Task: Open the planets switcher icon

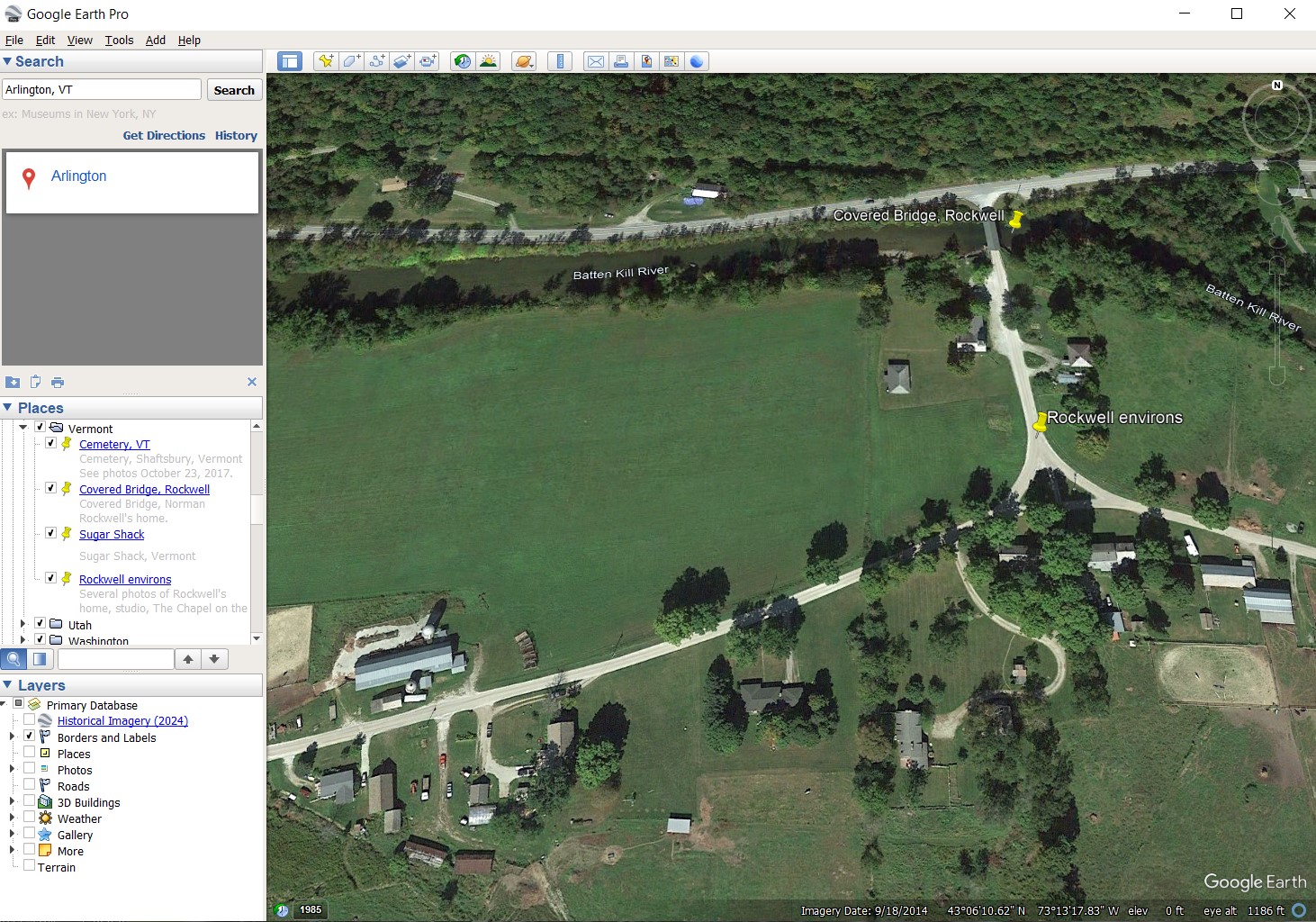Action: [x=524, y=61]
